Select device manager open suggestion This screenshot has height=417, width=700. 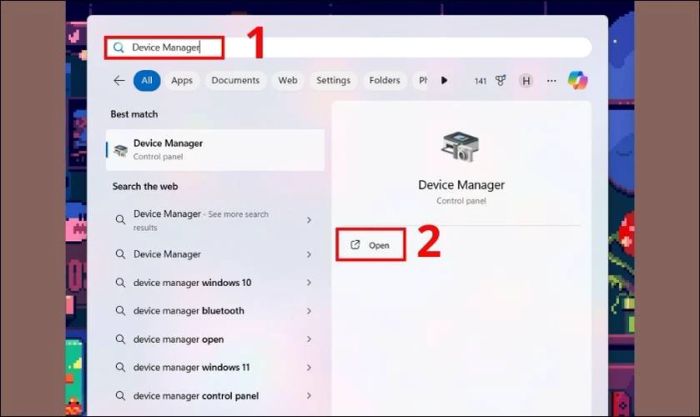[x=215, y=339]
